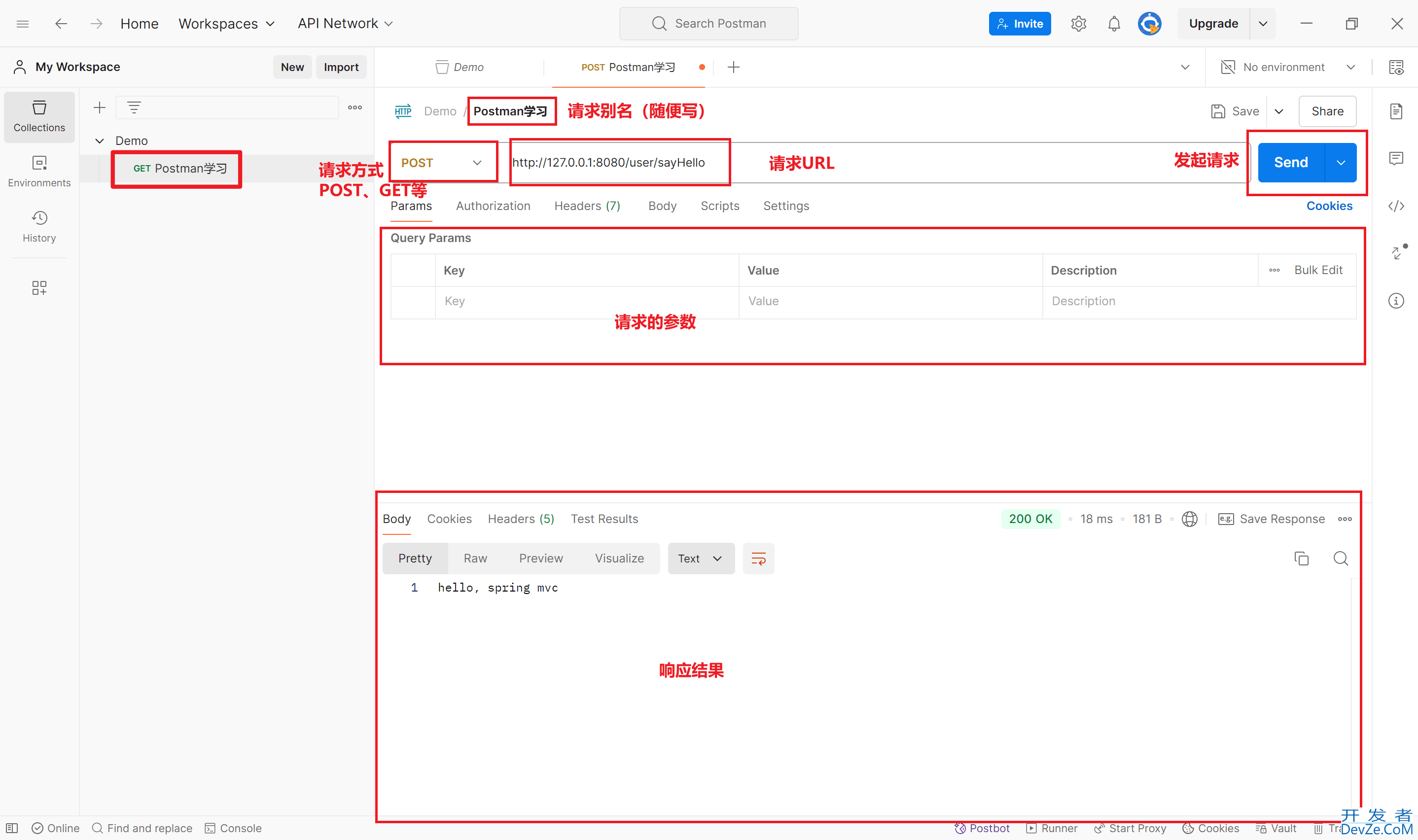Open the Upgrade plan dropdown arrow

1263,24
